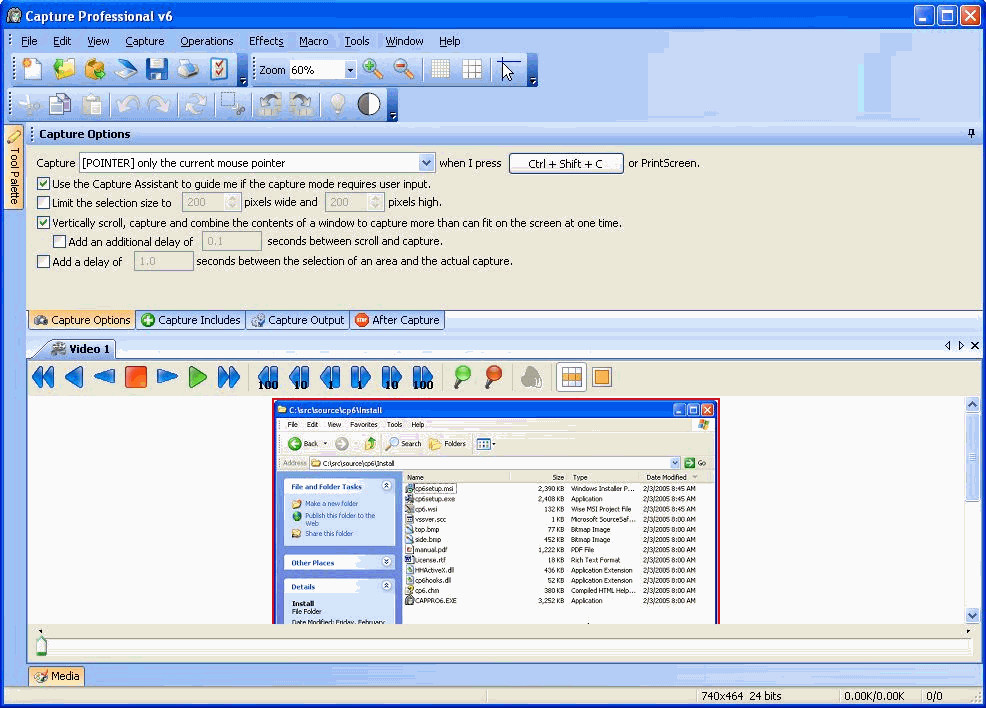Switch to the Capture Includes tab
Image resolution: width=986 pixels, height=708 pixels.
pyautogui.click(x=191, y=320)
